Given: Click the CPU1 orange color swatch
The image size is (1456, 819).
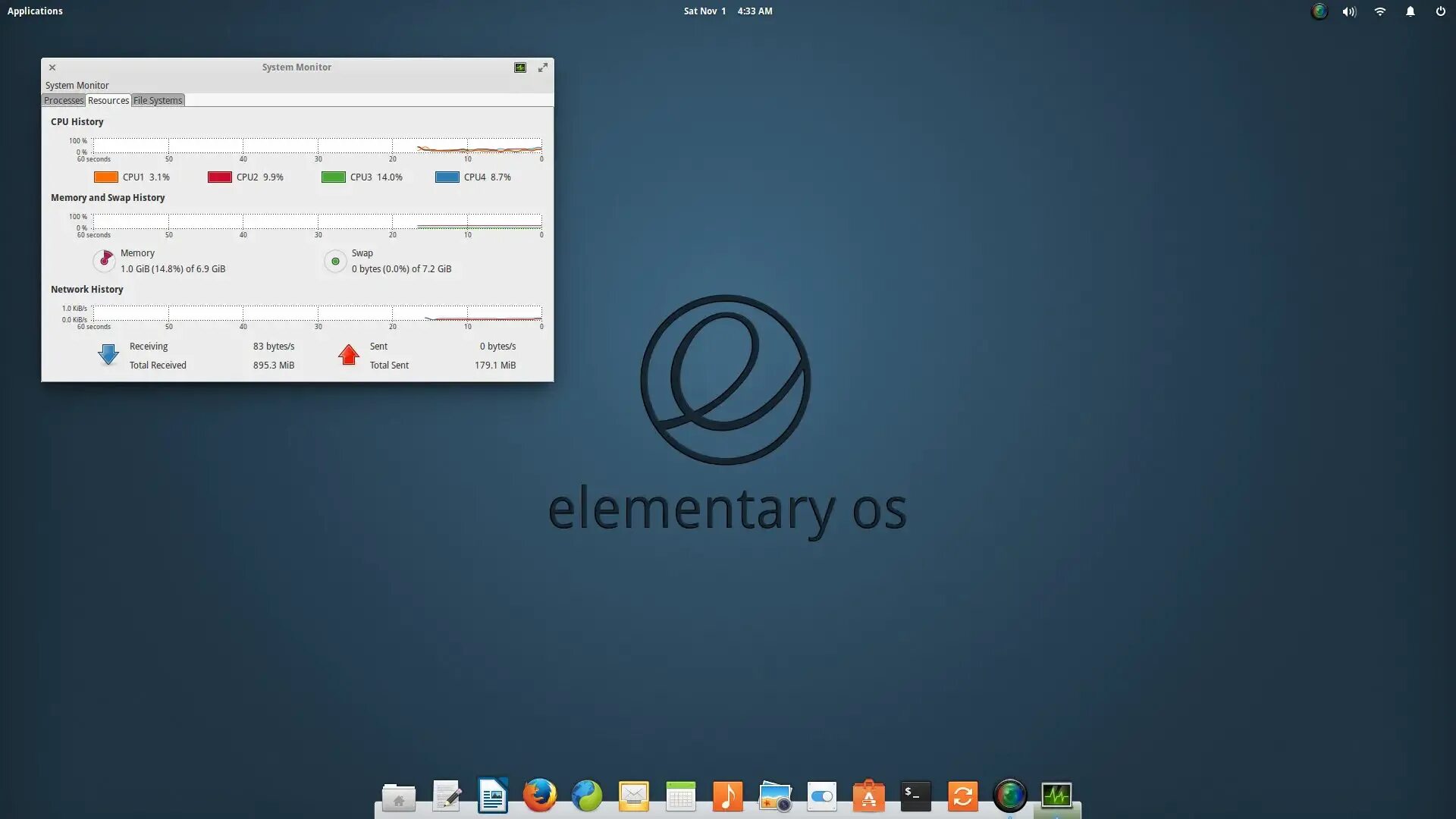Looking at the screenshot, I should point(105,177).
